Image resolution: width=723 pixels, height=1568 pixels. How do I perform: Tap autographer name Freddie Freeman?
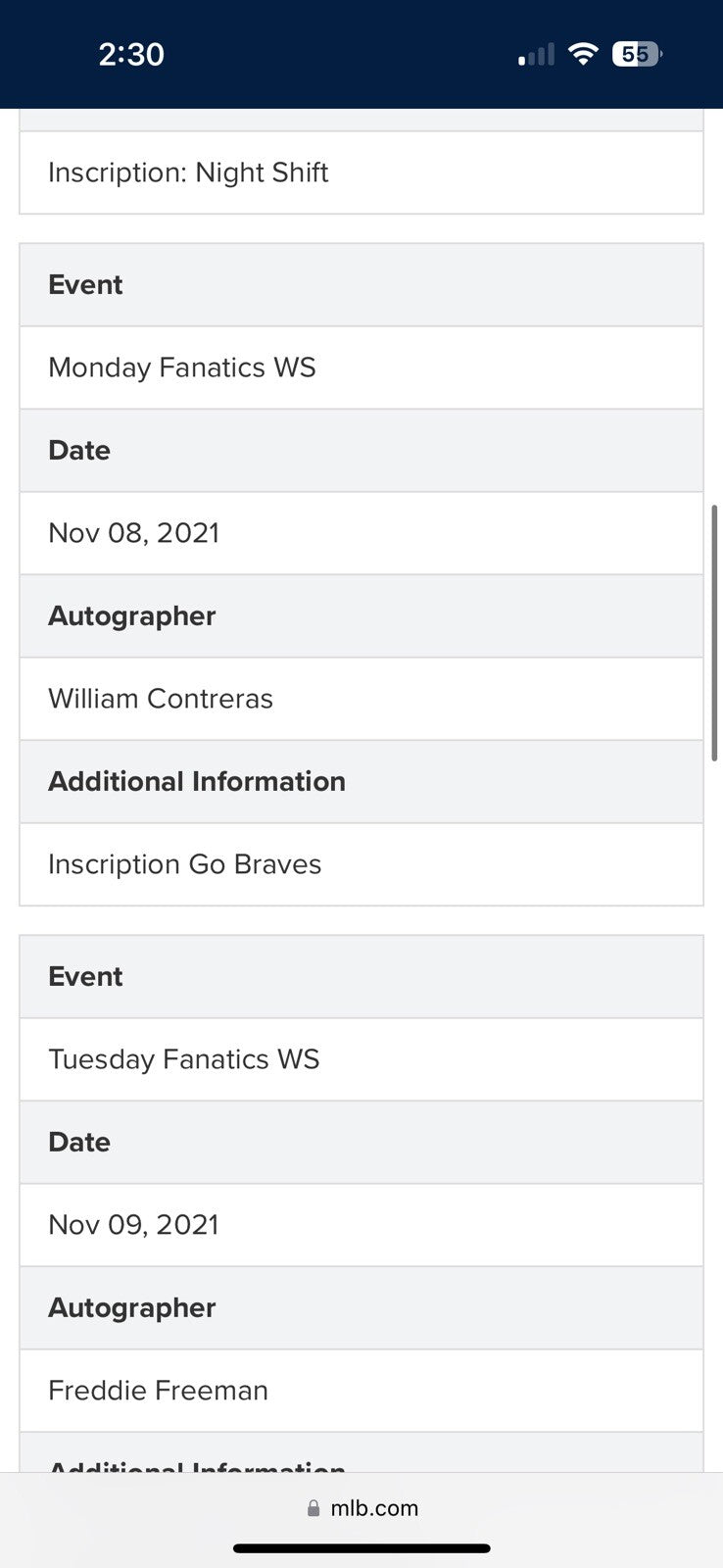click(159, 1391)
